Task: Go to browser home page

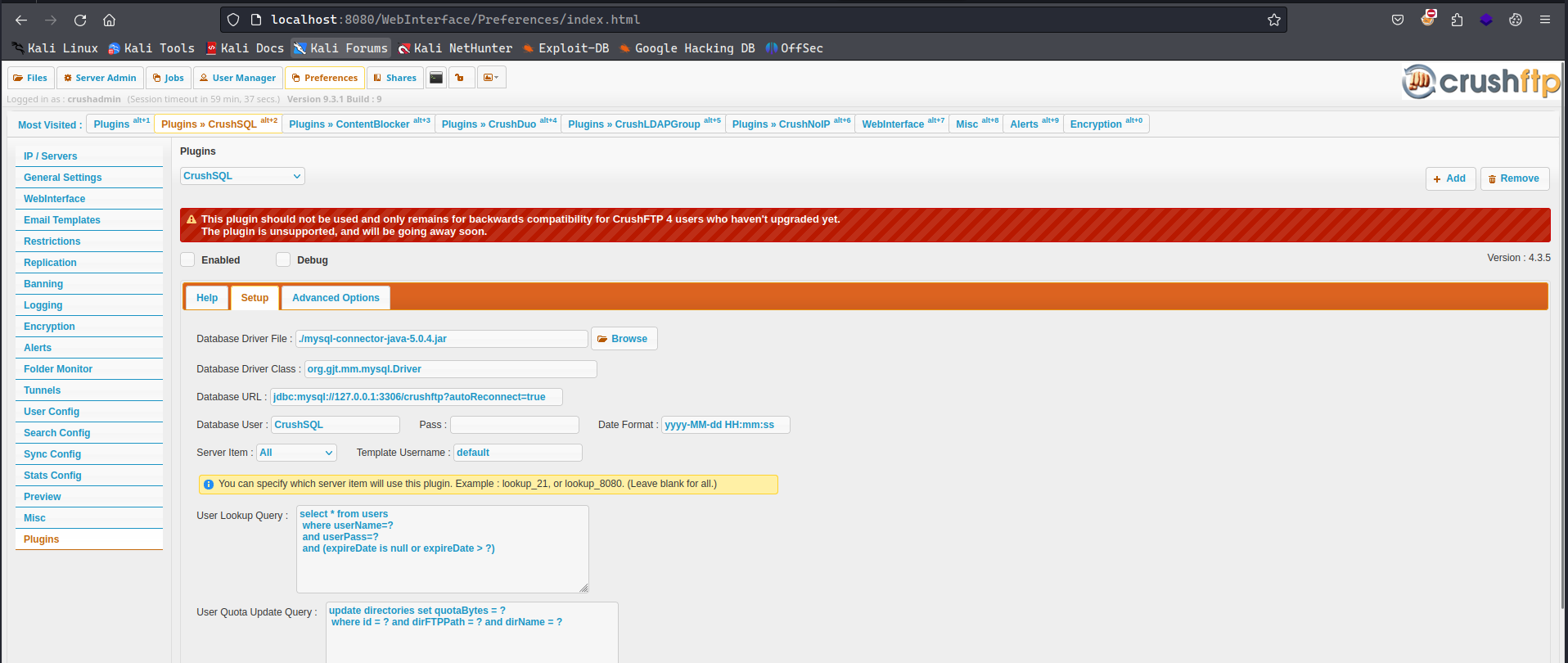Action: coord(110,20)
